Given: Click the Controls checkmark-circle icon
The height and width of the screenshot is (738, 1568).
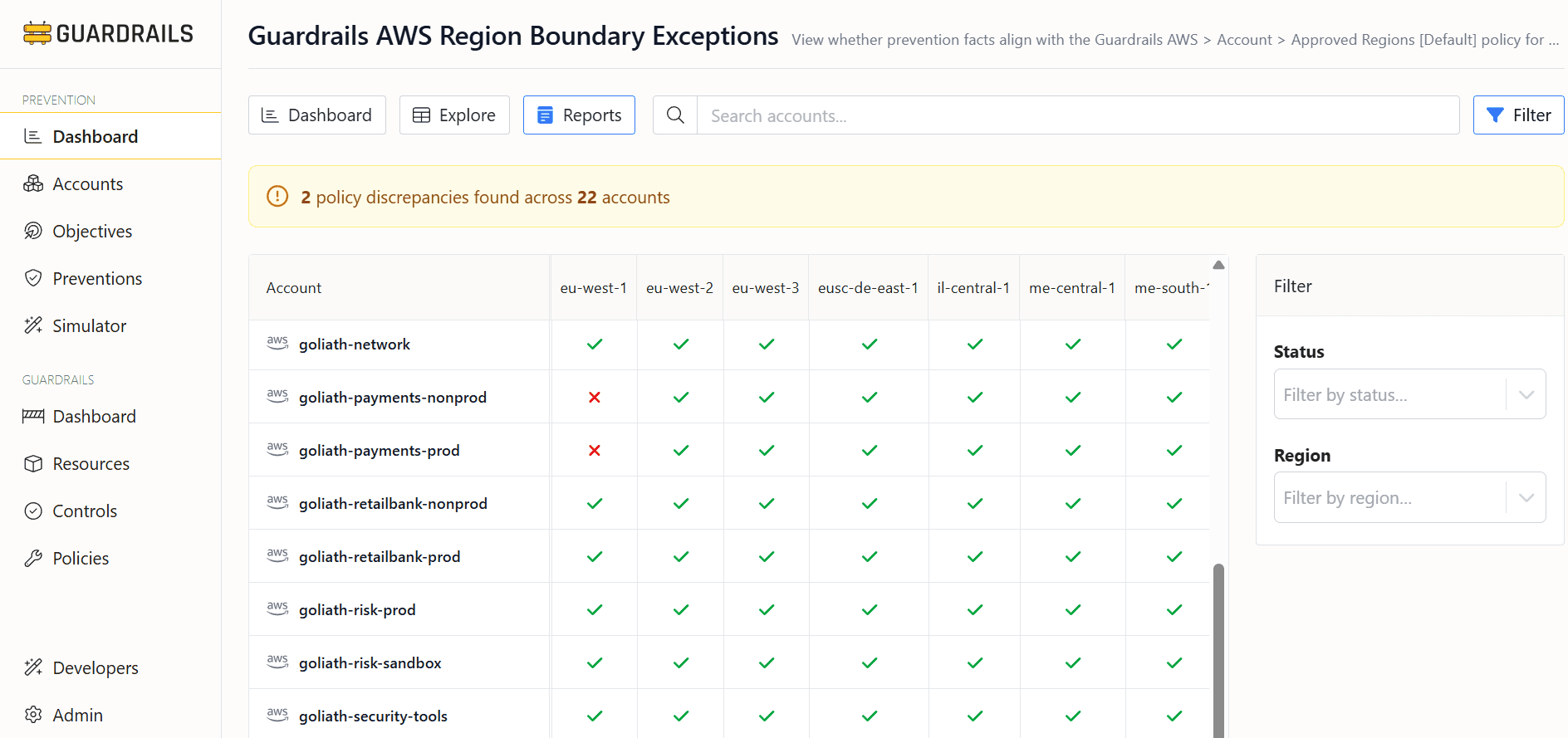Looking at the screenshot, I should click(33, 511).
